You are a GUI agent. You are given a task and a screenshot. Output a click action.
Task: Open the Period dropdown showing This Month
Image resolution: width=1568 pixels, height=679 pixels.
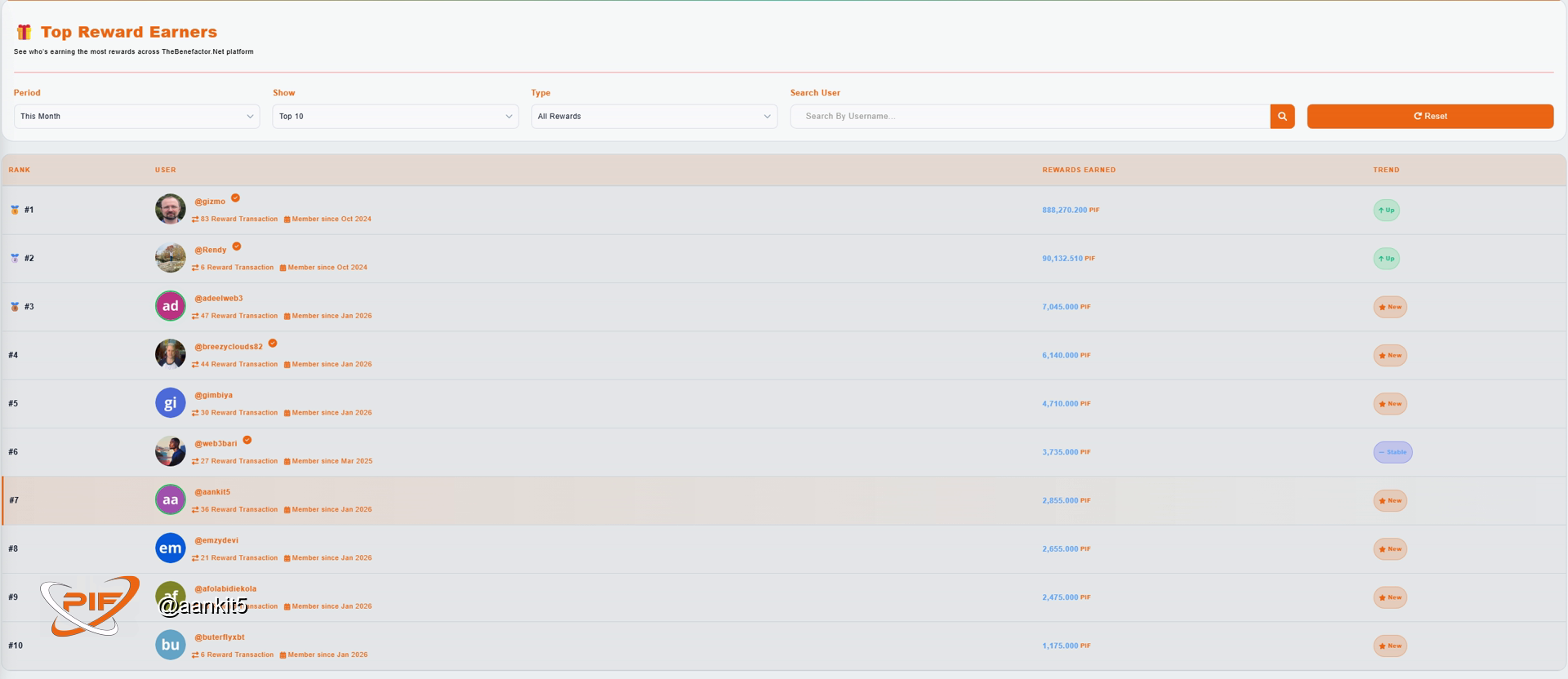(x=136, y=116)
